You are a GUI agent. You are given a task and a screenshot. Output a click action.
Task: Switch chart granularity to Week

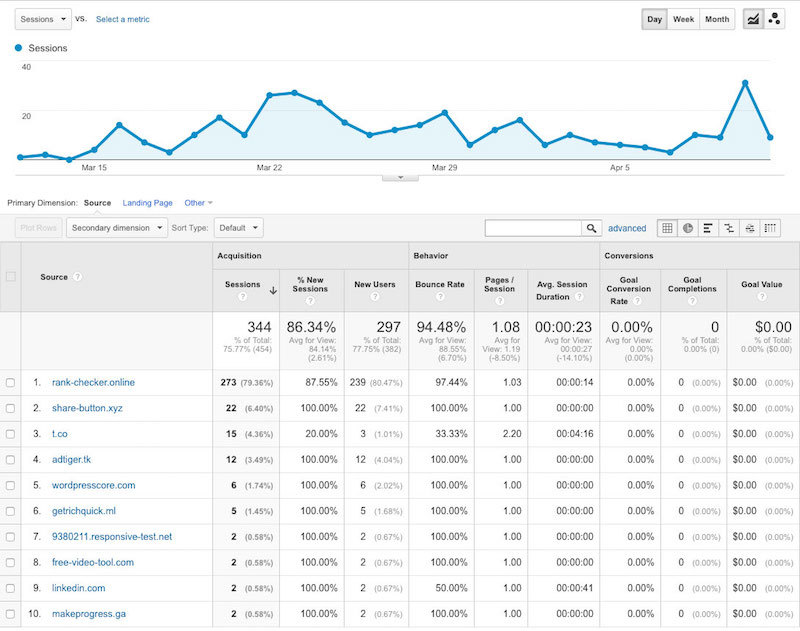(x=684, y=19)
